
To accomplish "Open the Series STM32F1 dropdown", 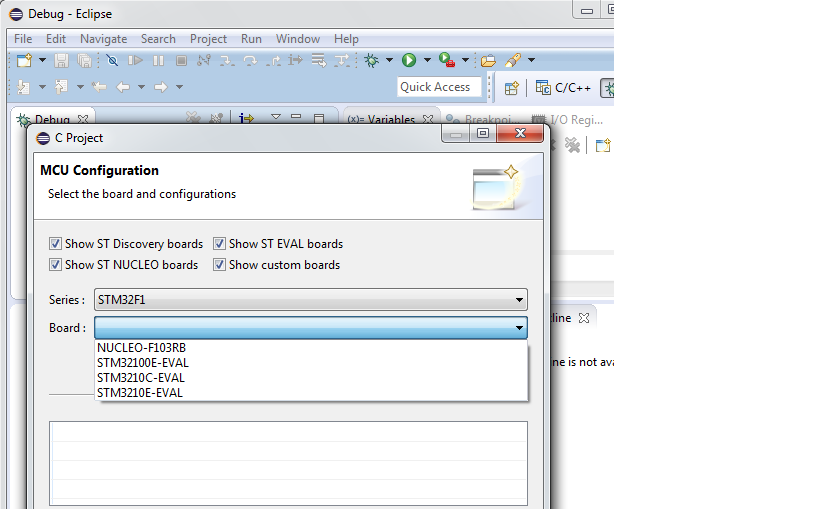I will [311, 299].
